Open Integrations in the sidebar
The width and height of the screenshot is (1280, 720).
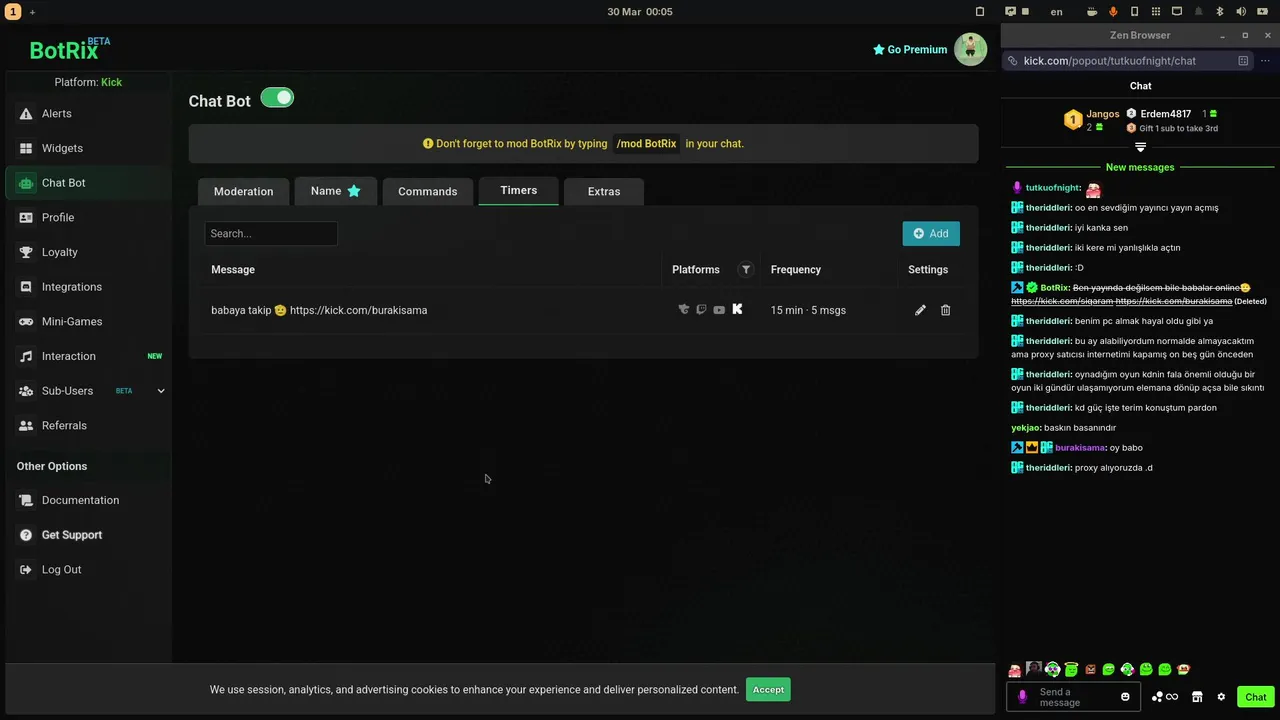point(88,287)
